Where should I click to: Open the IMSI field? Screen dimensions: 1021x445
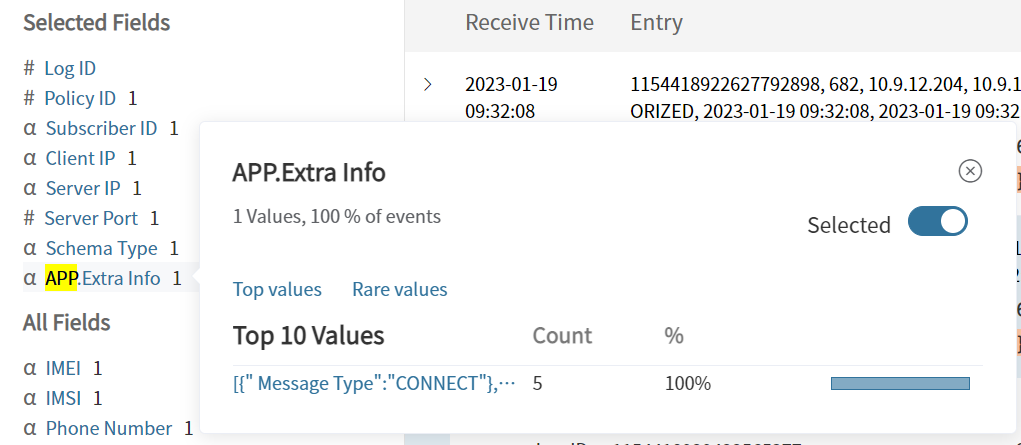click(x=63, y=398)
